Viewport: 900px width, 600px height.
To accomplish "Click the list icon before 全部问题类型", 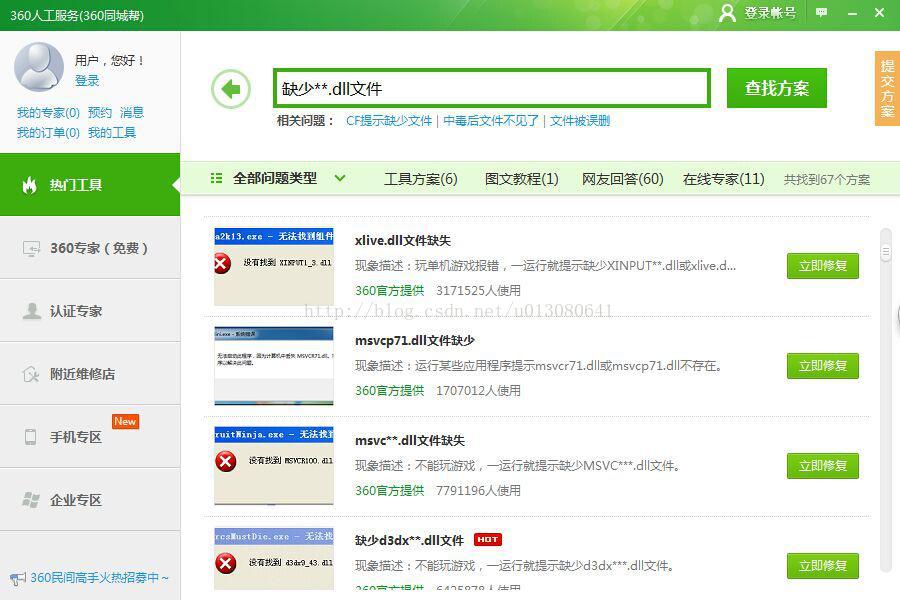I will [x=216, y=178].
